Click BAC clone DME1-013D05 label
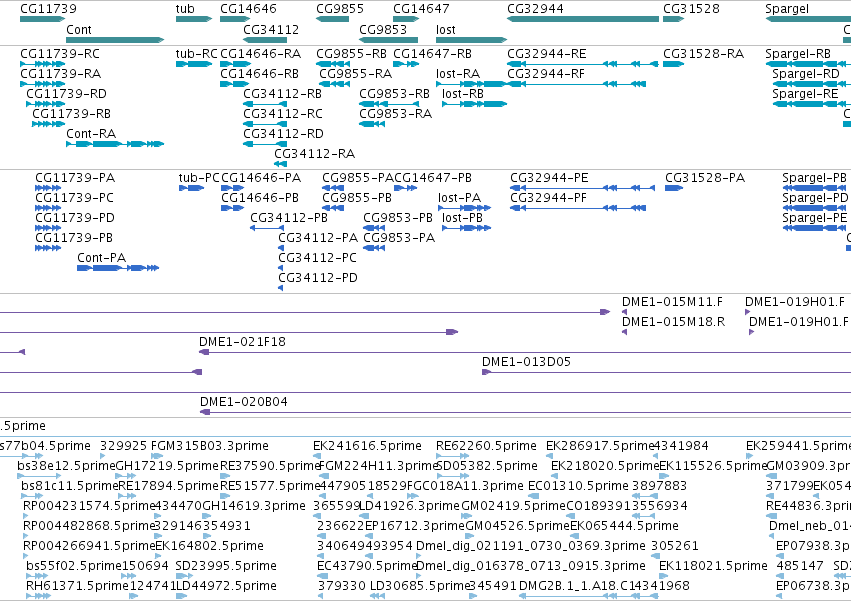This screenshot has height=601, width=851. [526, 362]
